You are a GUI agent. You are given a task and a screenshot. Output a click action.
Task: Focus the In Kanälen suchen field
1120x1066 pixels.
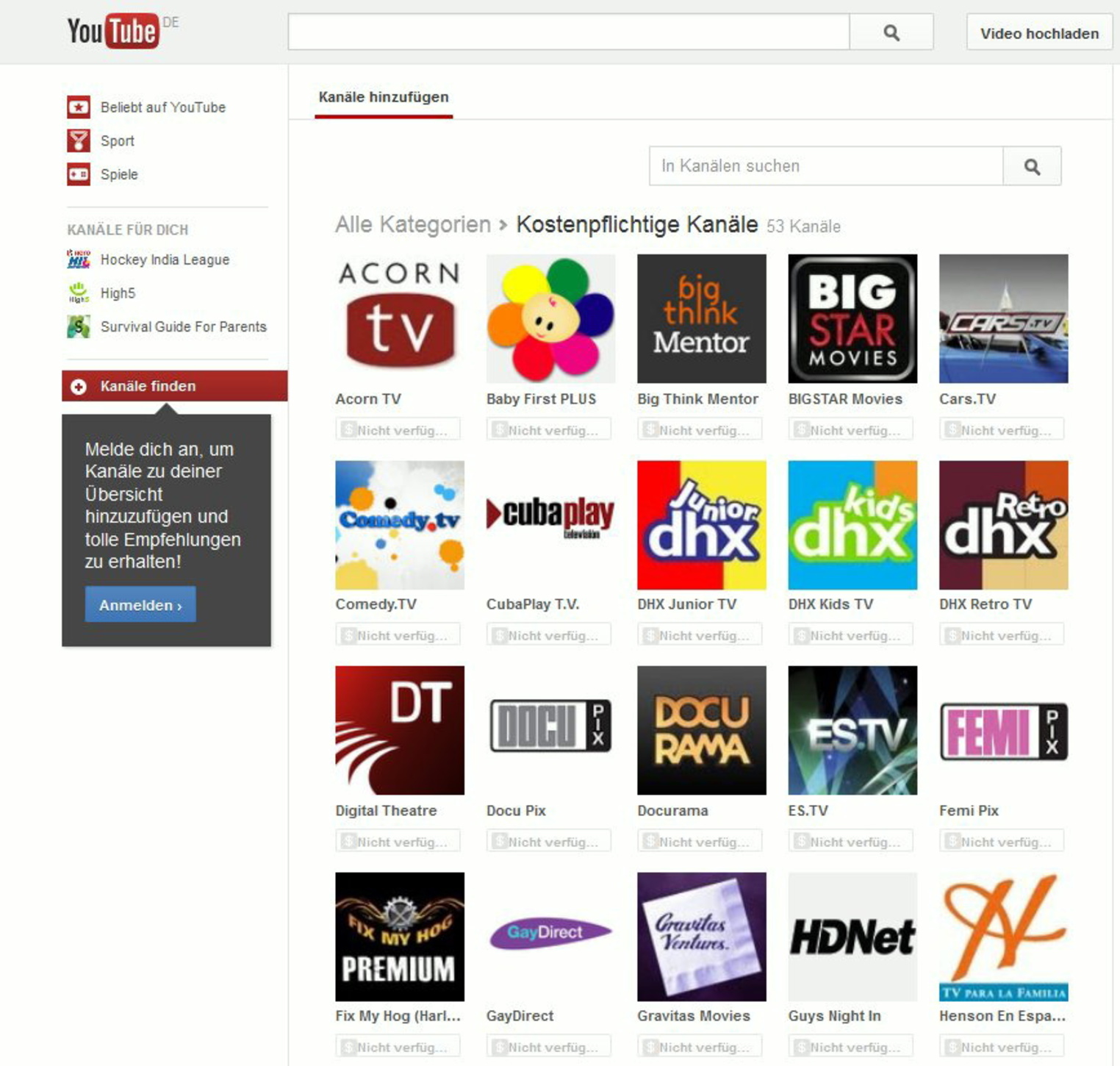(826, 166)
